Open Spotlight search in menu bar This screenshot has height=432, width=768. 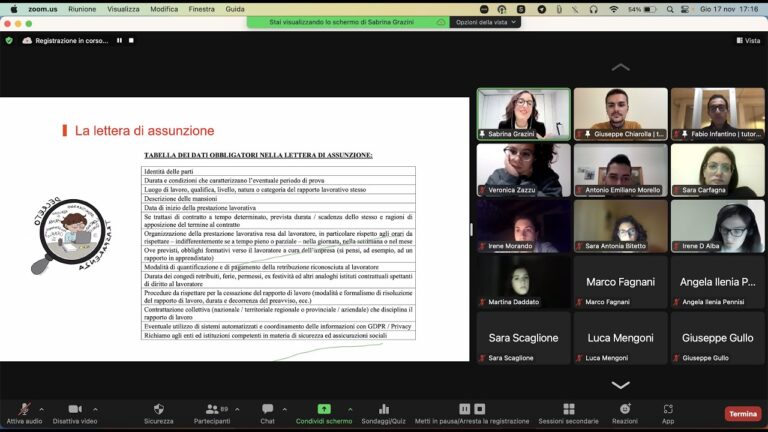click(670, 9)
